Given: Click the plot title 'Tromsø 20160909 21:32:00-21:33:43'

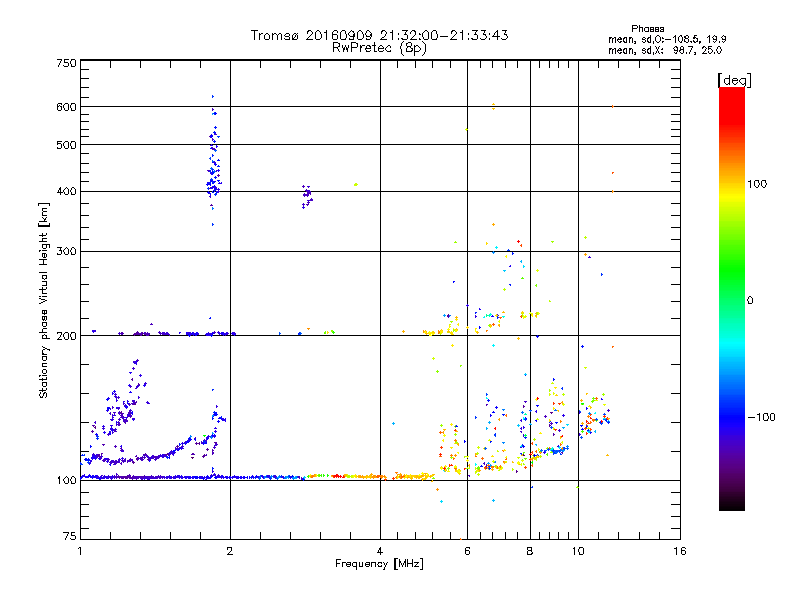Looking at the screenshot, I should tap(379, 35).
